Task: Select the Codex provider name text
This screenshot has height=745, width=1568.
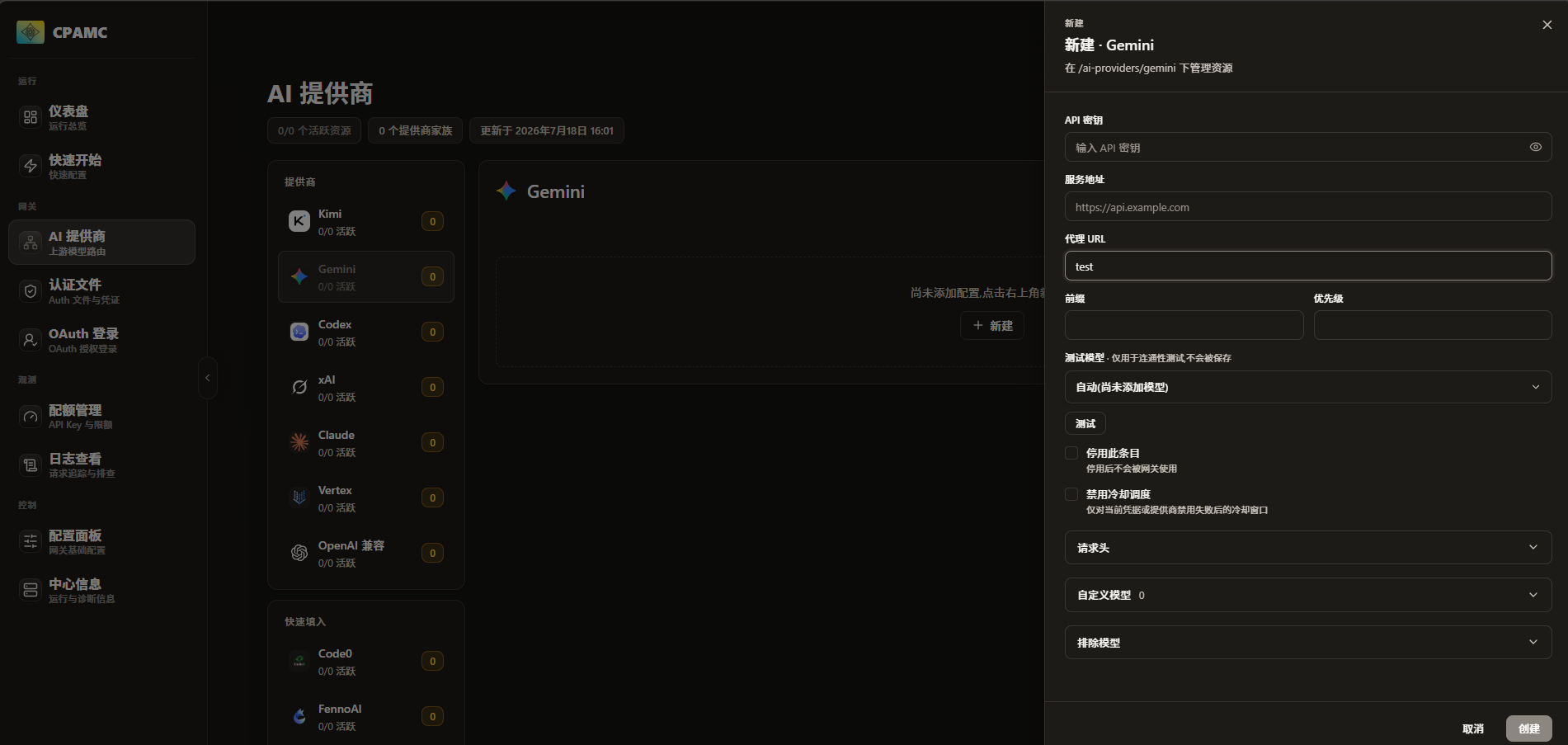Action: click(335, 324)
